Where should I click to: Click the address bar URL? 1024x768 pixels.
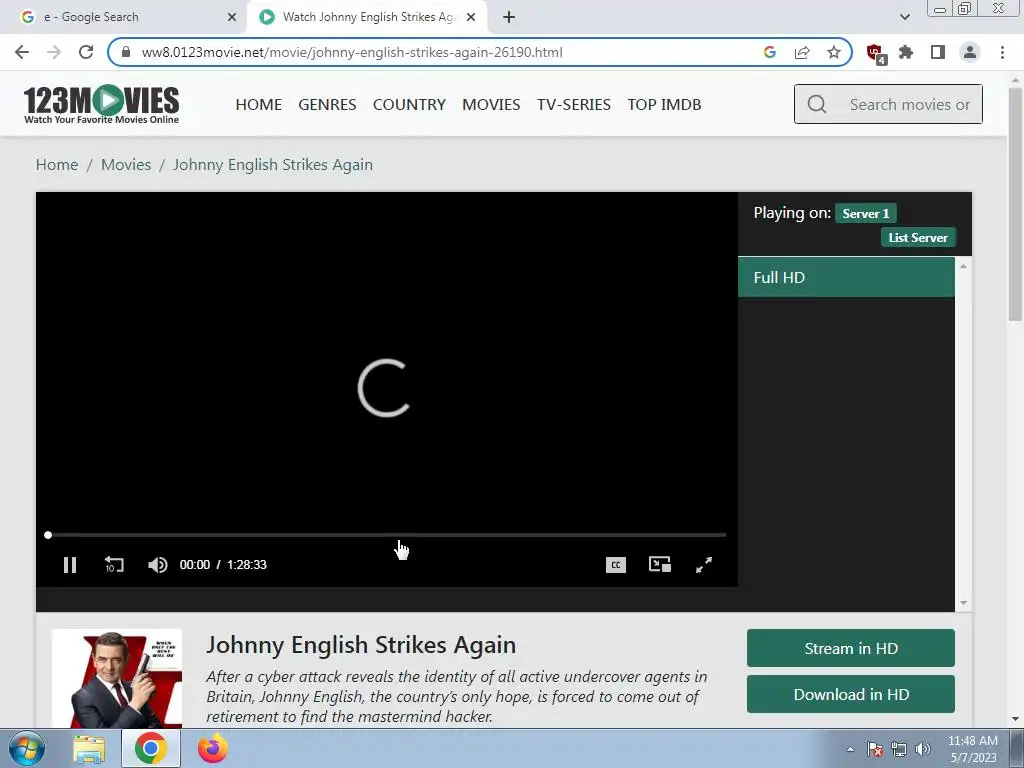click(352, 52)
